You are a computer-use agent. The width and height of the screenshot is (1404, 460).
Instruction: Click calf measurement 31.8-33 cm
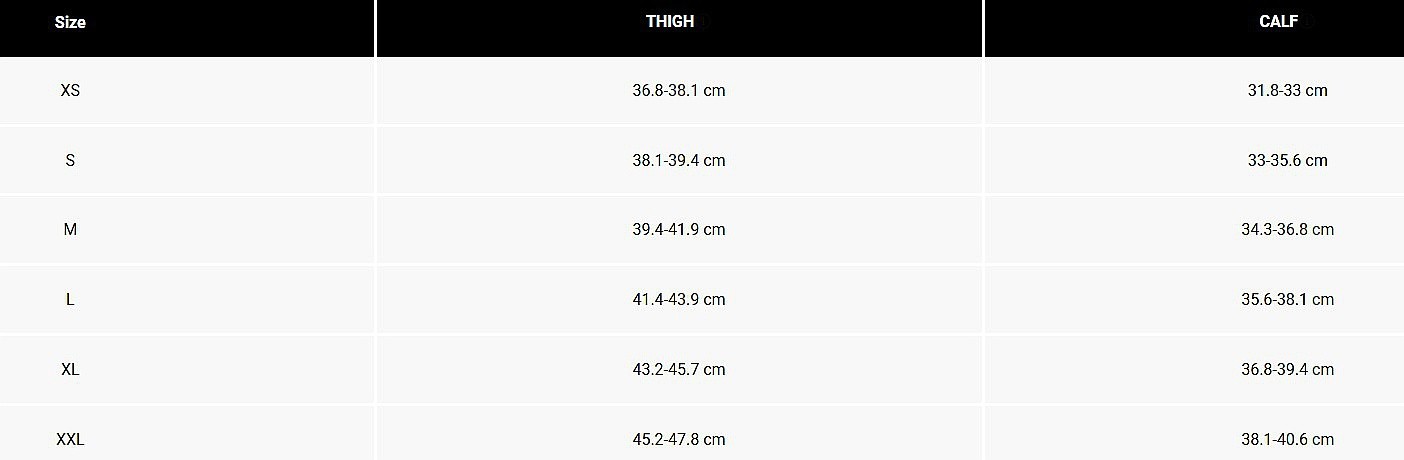(x=1288, y=90)
